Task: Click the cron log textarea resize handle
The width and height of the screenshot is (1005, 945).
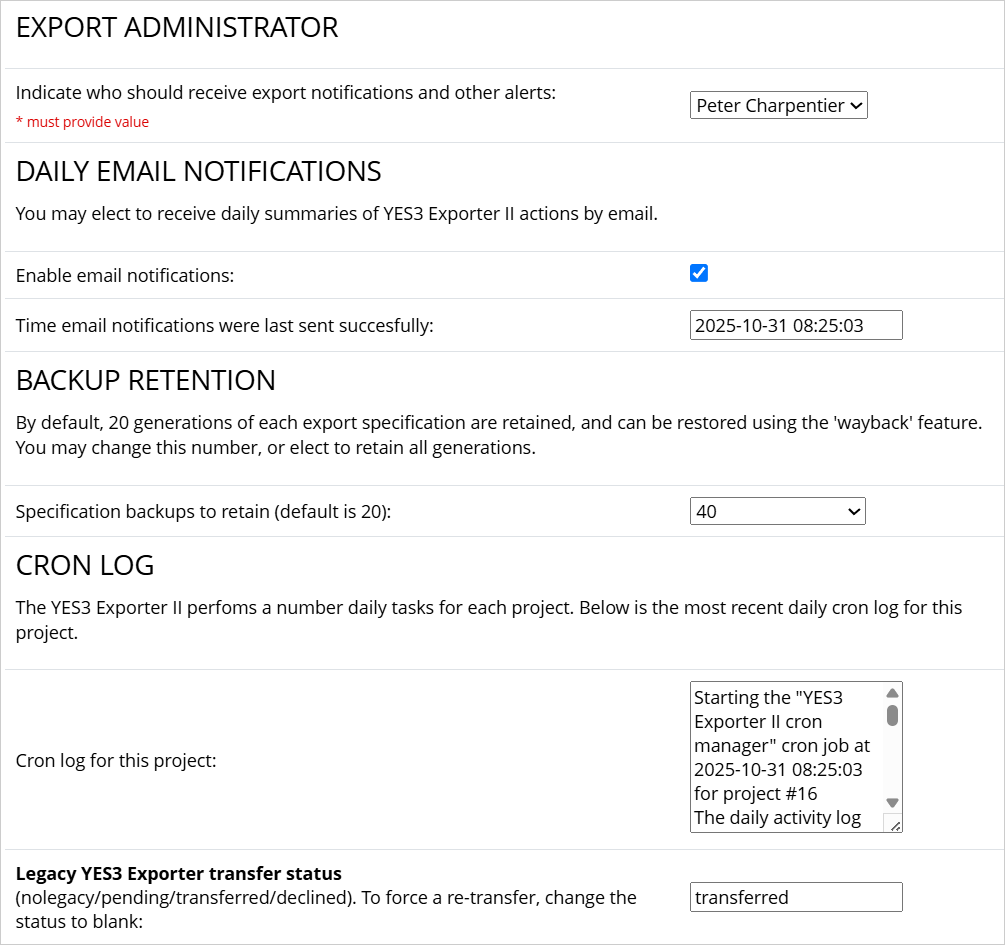Action: 894,825
